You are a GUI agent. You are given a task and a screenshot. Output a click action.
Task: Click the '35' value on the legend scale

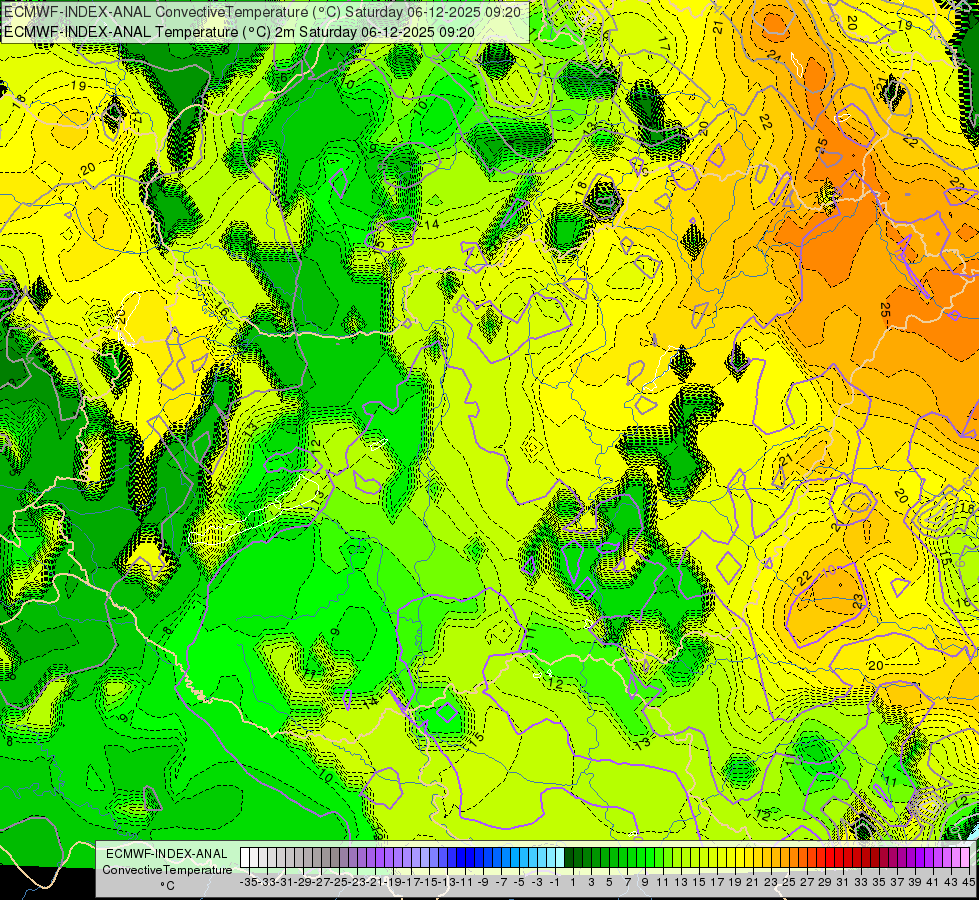[x=879, y=883]
